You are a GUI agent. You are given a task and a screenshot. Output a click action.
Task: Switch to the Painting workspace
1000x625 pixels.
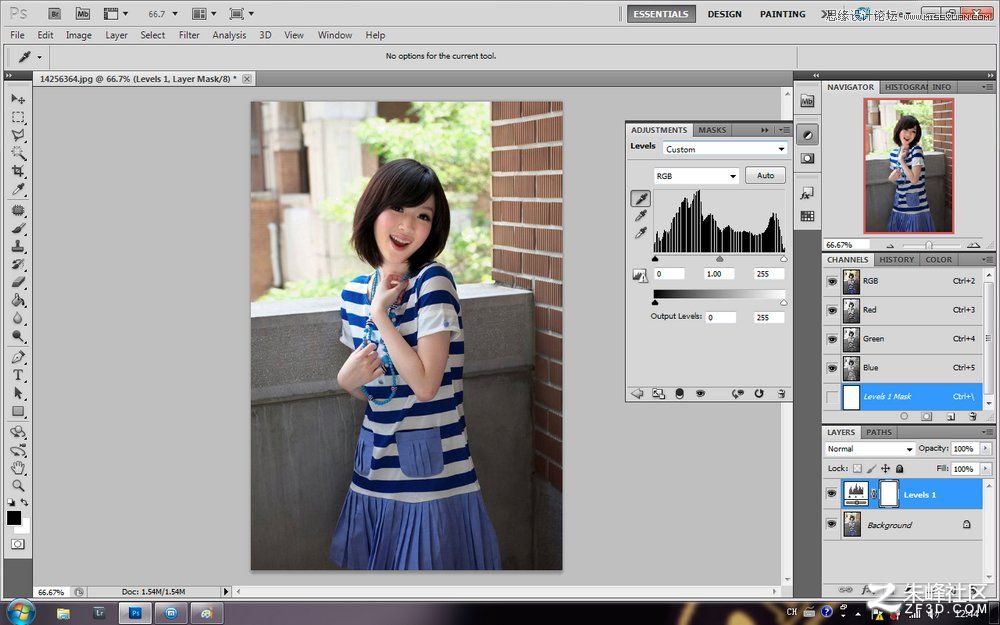(783, 14)
